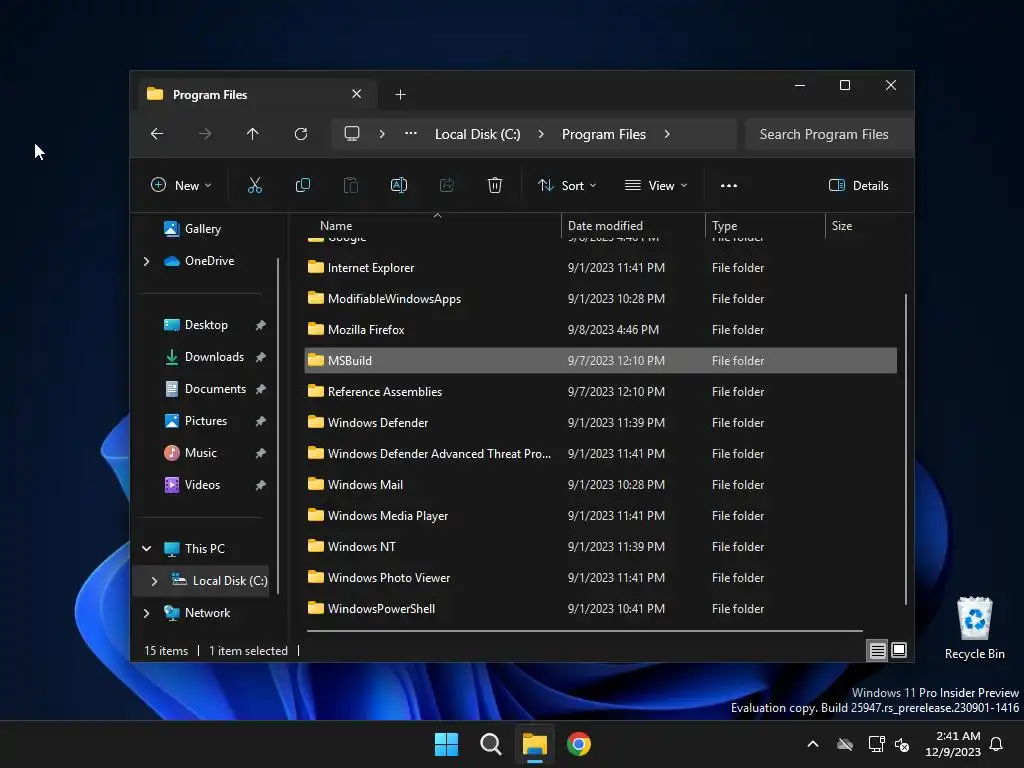
Task: Select the ModifiableWindowsApps folder
Action: pyautogui.click(x=600, y=298)
